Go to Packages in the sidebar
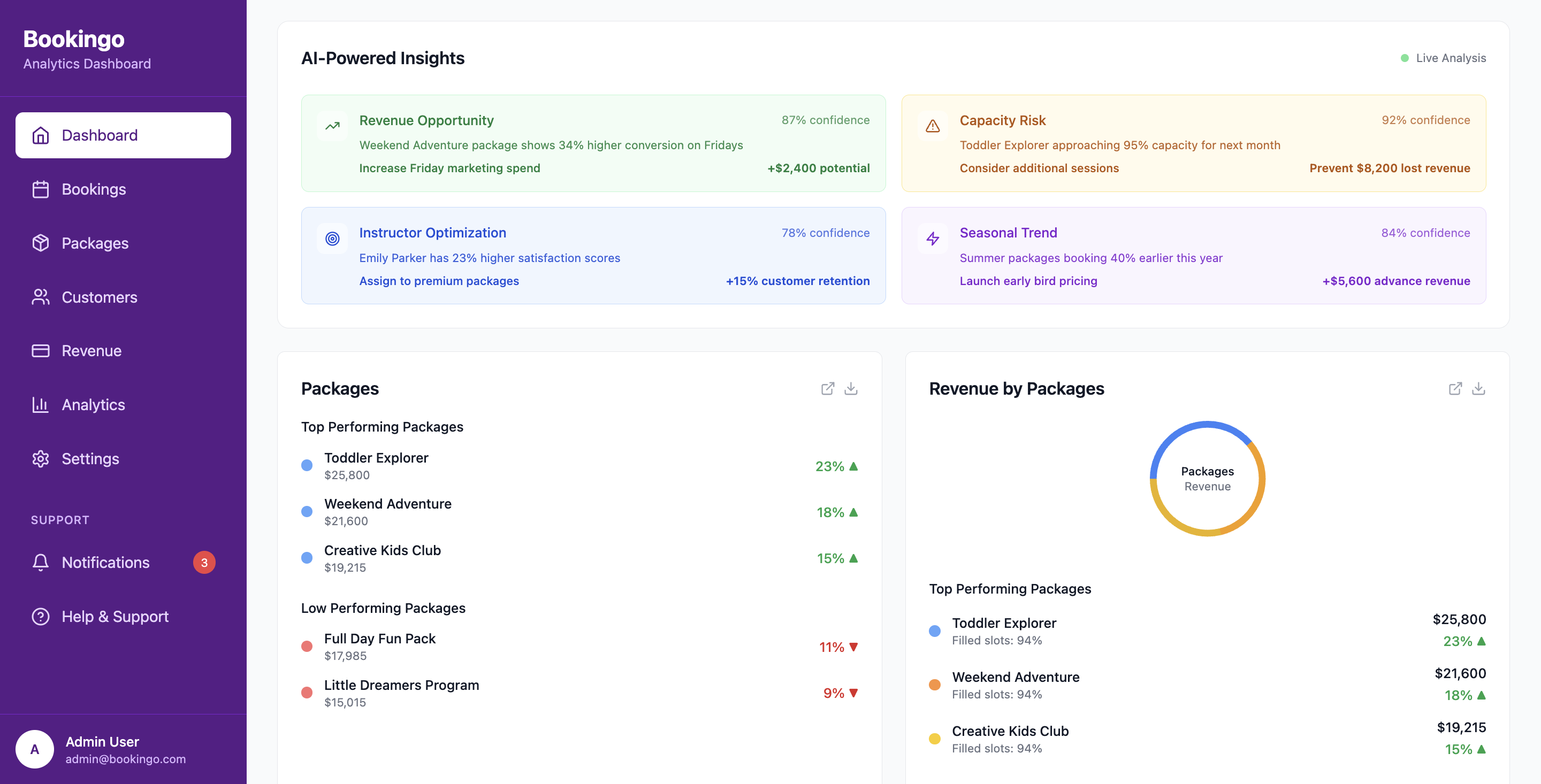 pos(95,243)
